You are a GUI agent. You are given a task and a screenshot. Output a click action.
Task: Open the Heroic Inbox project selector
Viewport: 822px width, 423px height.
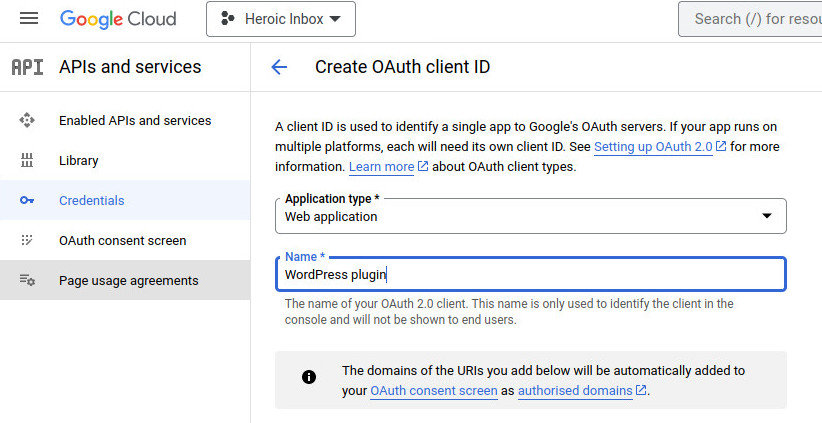280,19
